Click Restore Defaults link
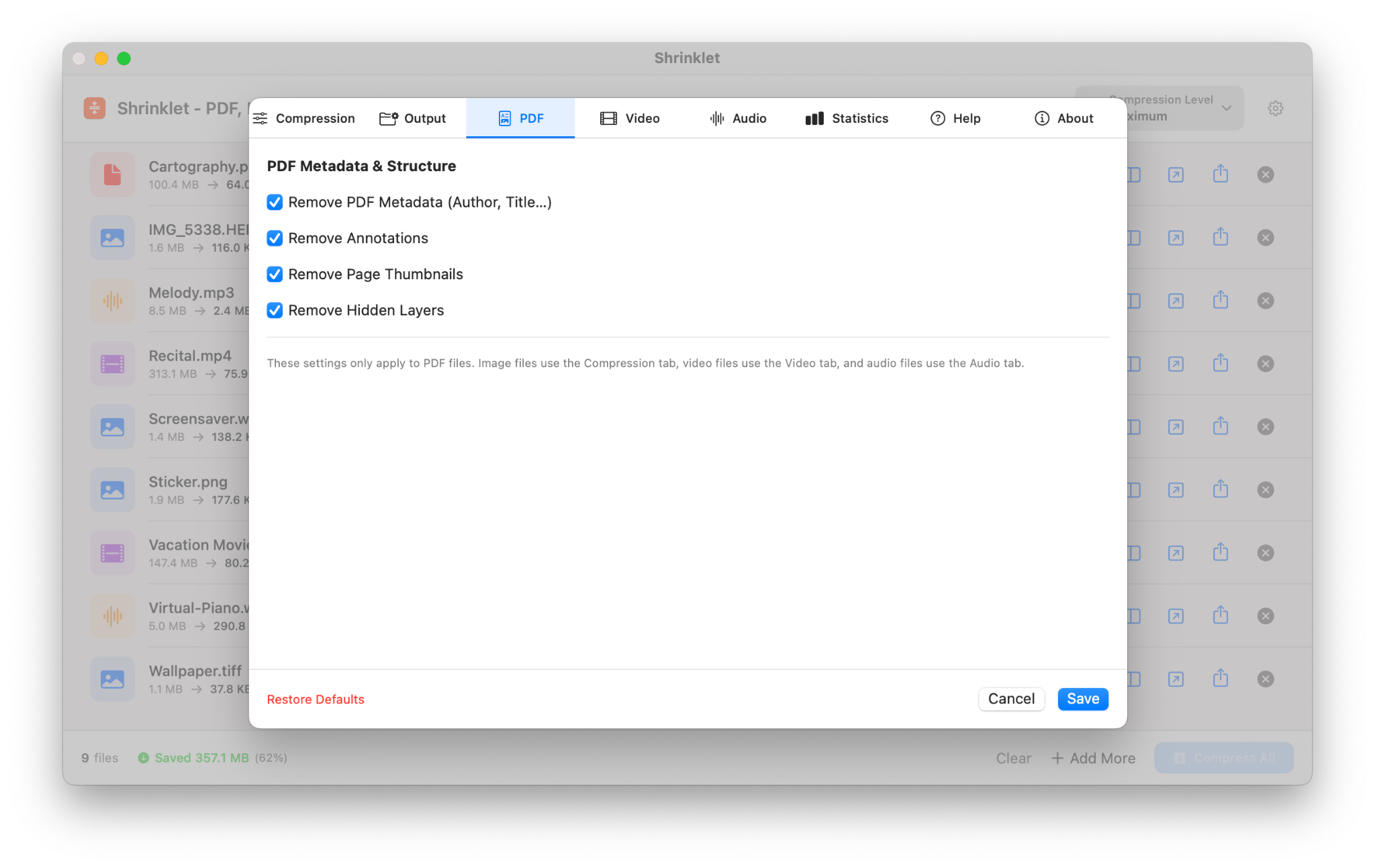This screenshot has height=868, width=1375. pyautogui.click(x=316, y=699)
